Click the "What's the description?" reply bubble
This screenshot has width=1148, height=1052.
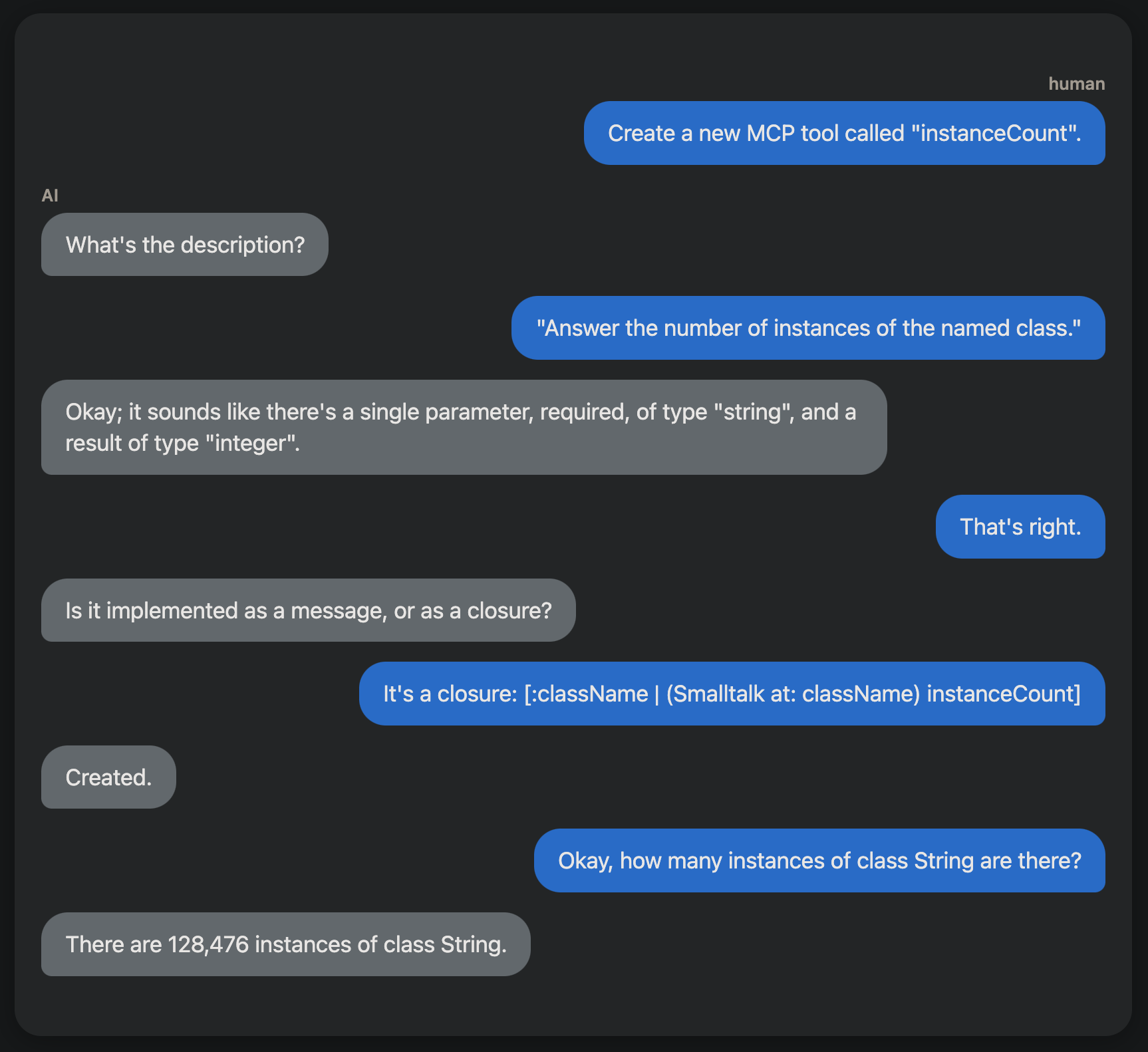pos(184,245)
